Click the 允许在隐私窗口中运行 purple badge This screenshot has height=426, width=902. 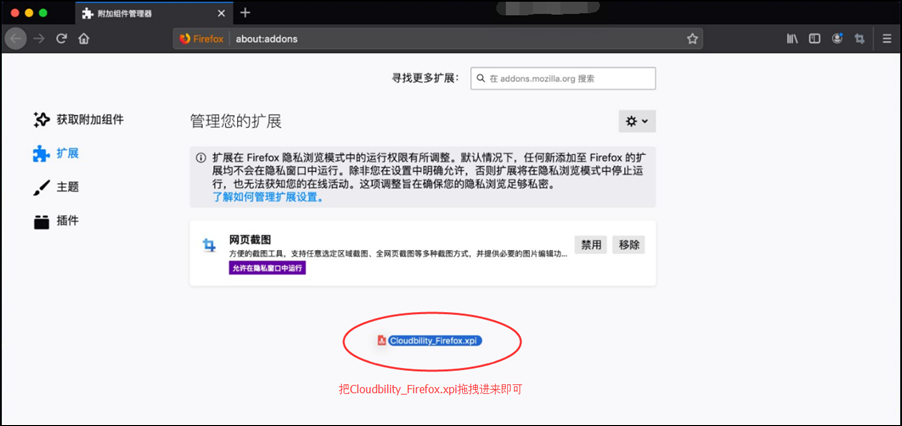tap(267, 268)
